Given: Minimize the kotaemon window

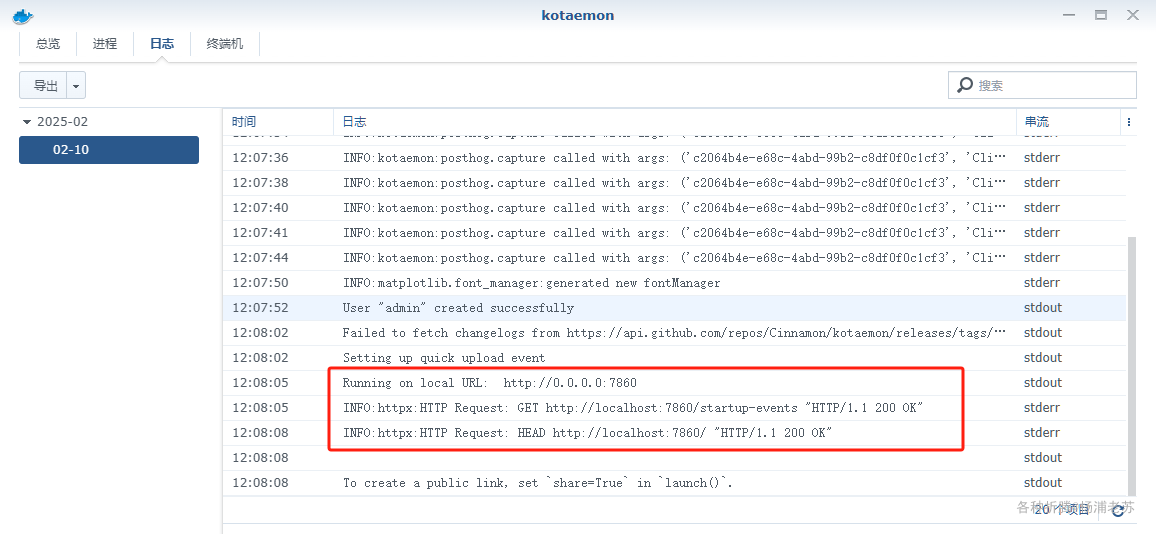Looking at the screenshot, I should (1069, 15).
